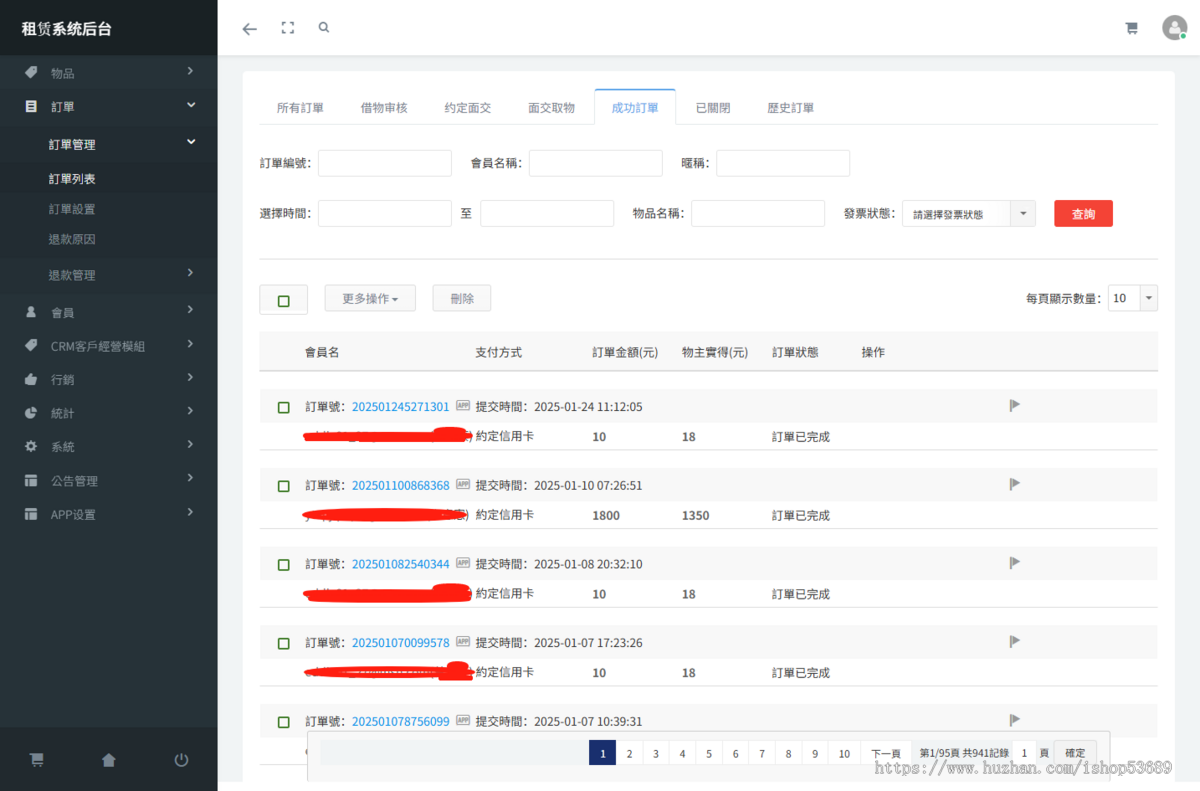This screenshot has width=1200, height=791.
Task: Flag order 202501070099578
Action: (x=1014, y=642)
